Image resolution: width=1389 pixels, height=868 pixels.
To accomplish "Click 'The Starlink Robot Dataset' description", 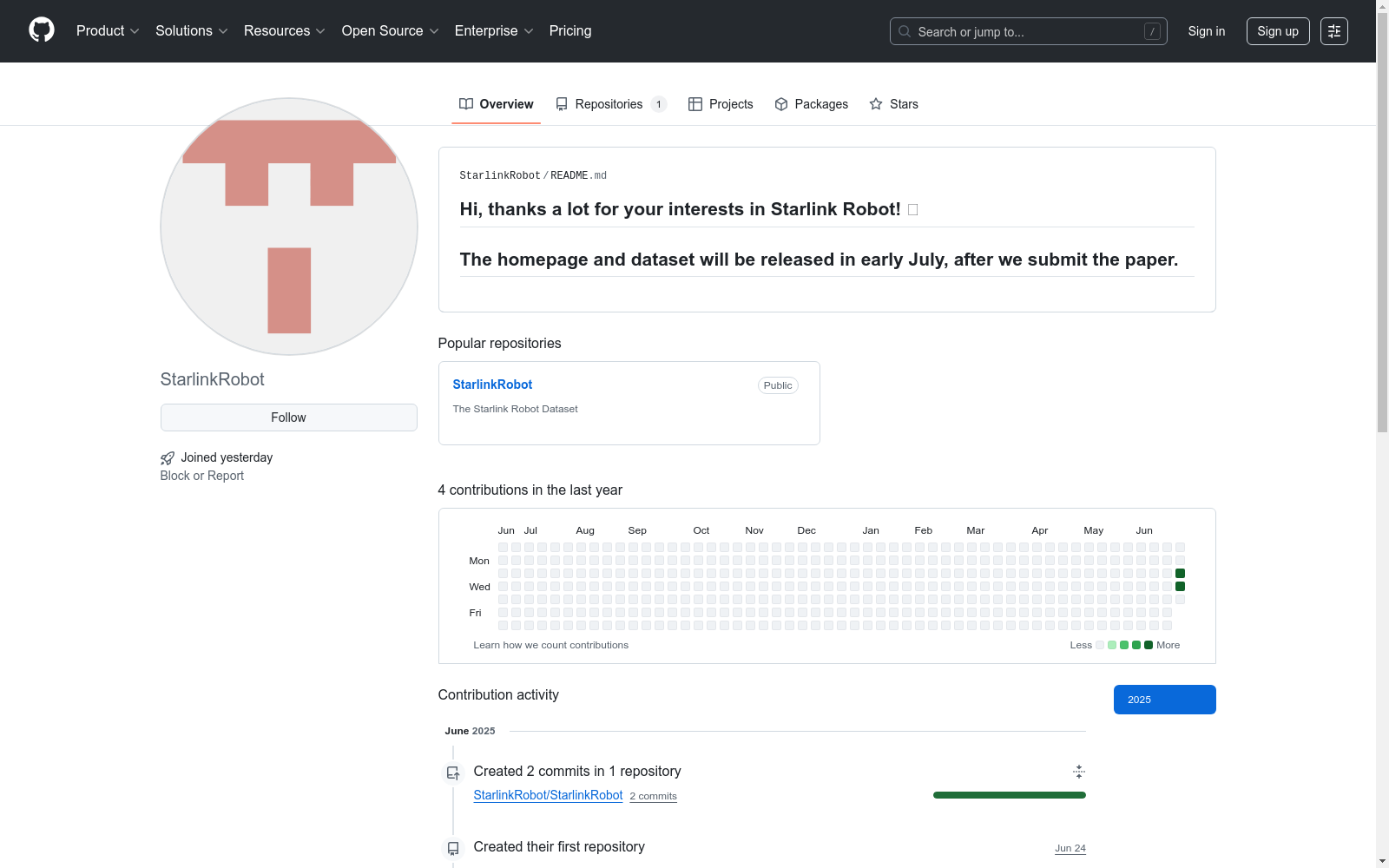I will [515, 409].
